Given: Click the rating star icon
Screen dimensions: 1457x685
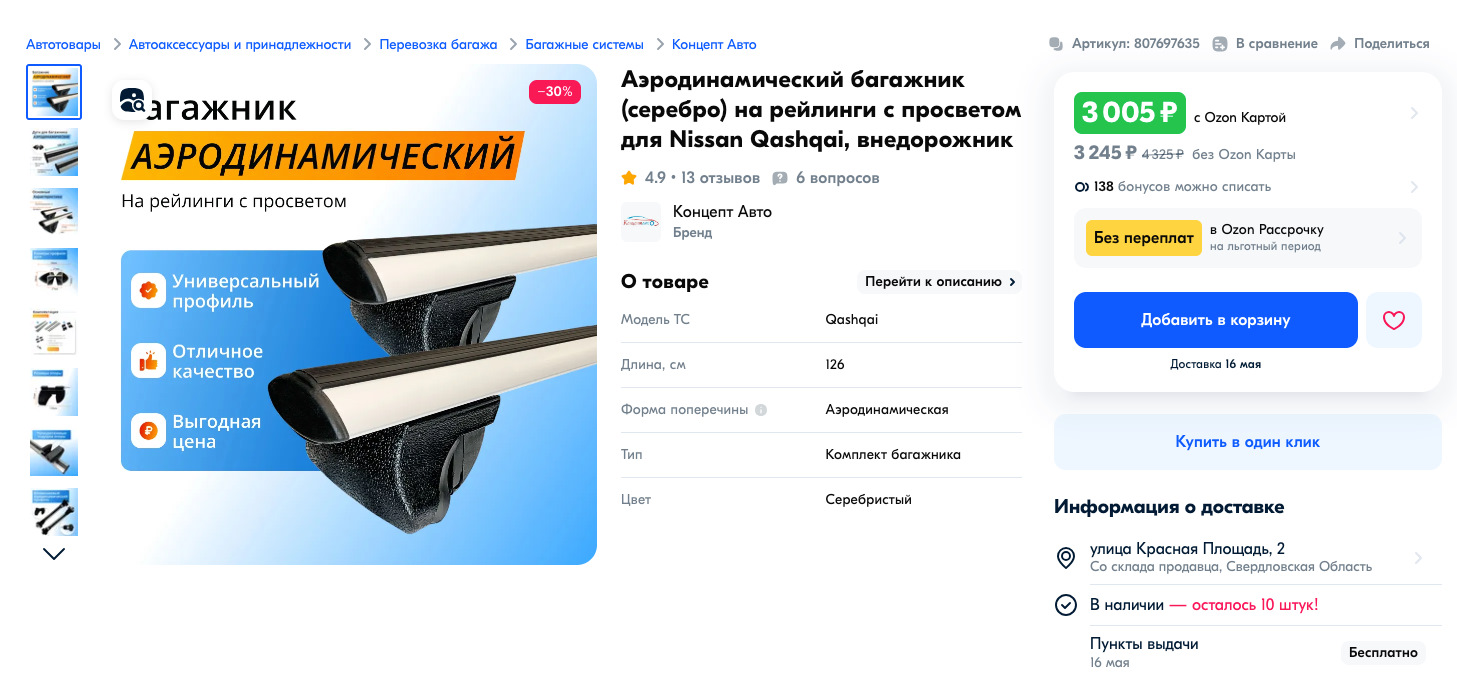Looking at the screenshot, I should (629, 178).
